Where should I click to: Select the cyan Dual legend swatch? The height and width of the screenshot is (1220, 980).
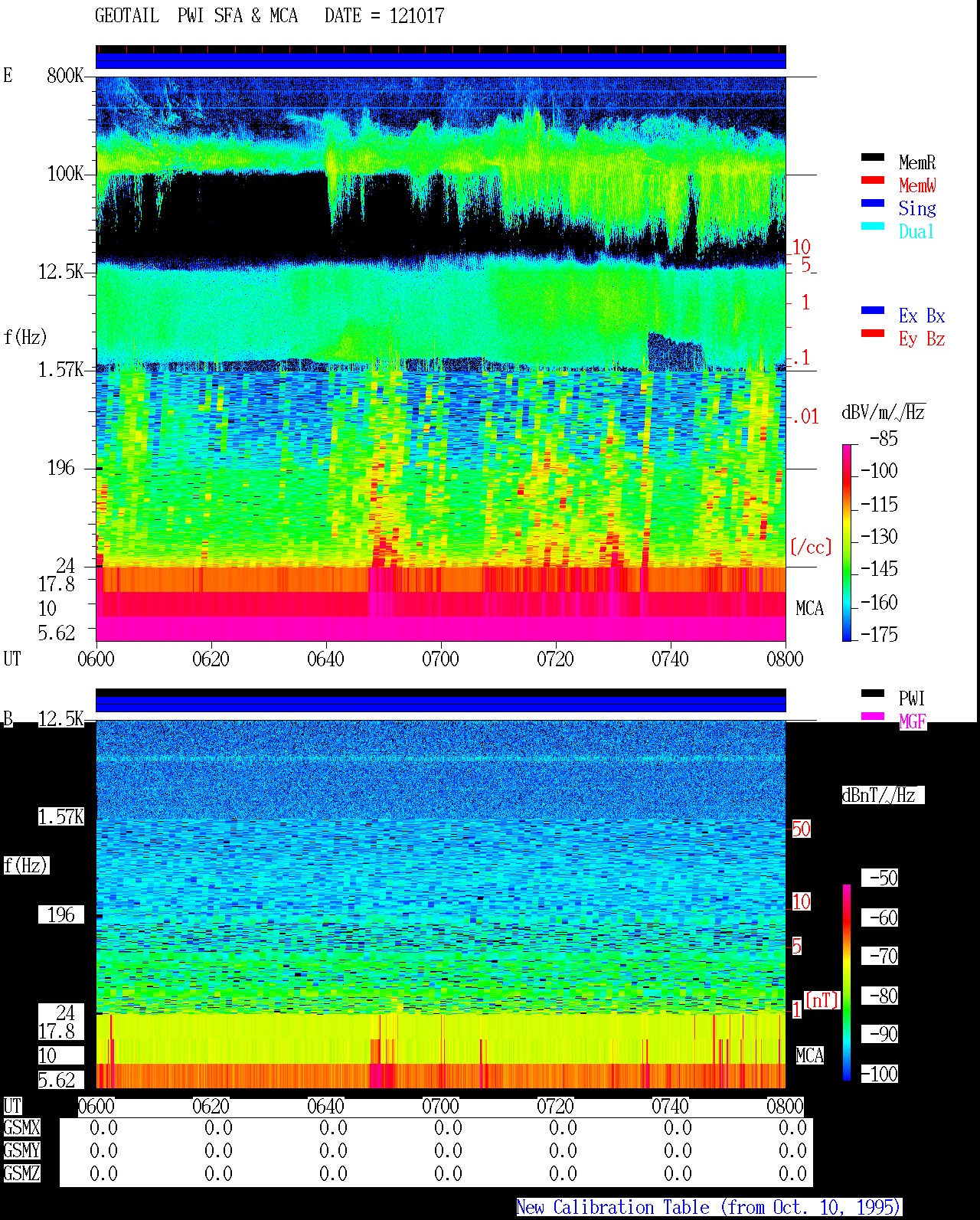(x=873, y=226)
